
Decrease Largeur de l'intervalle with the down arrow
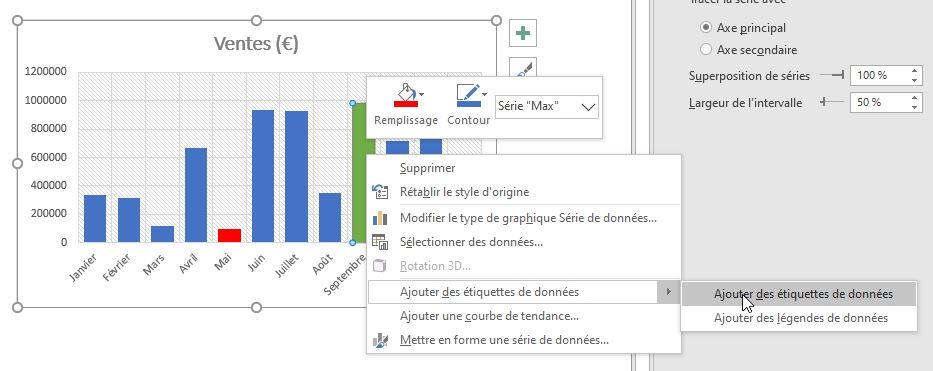click(x=915, y=107)
